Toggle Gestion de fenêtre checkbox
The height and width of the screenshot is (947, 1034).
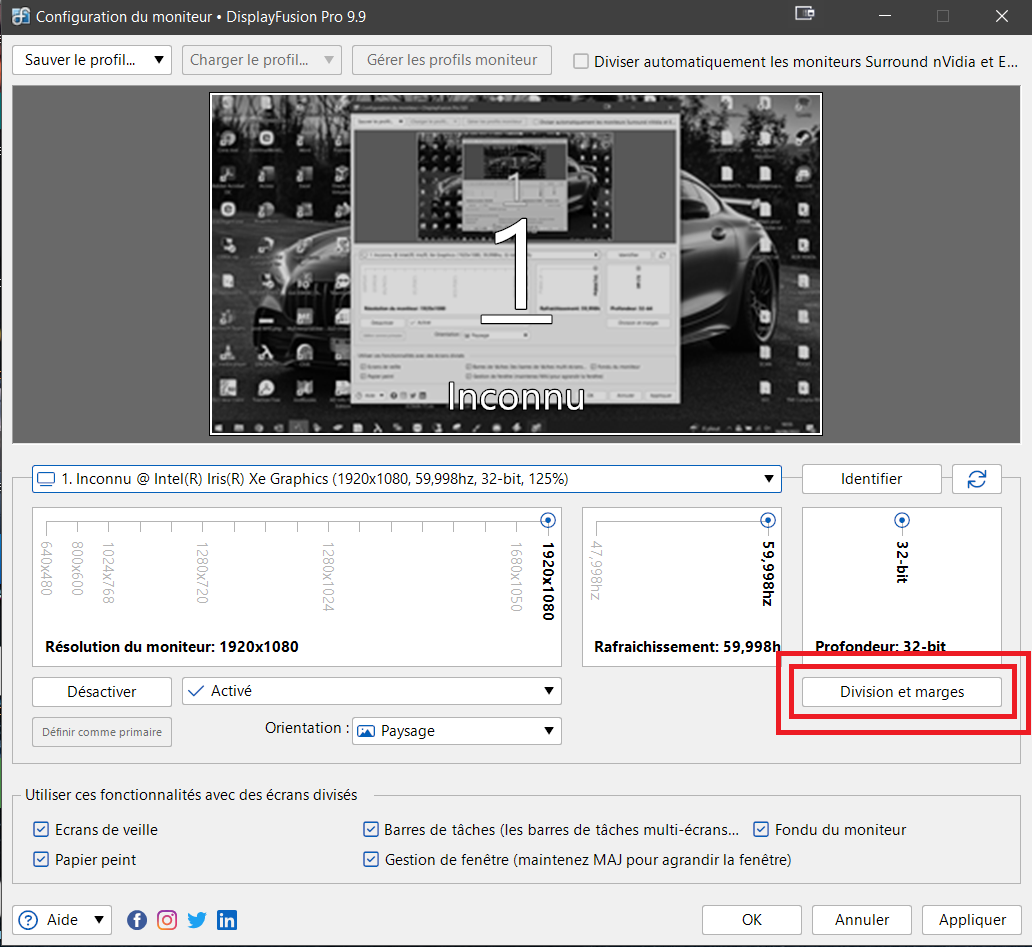point(371,859)
